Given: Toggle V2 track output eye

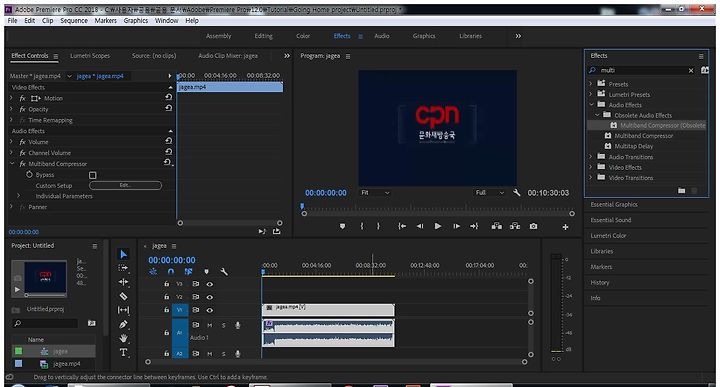Looking at the screenshot, I should pos(209,297).
